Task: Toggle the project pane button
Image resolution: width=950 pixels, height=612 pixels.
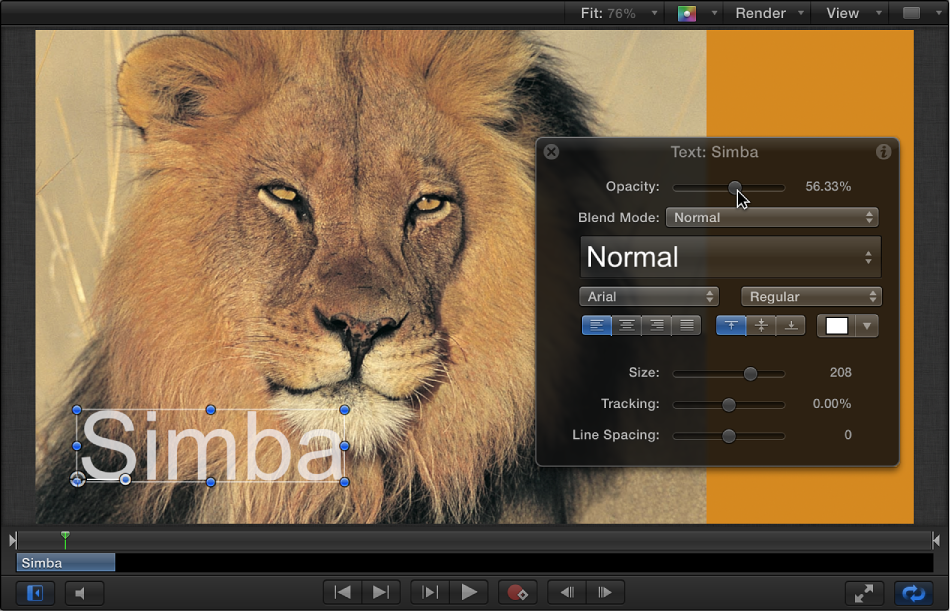Action: click(35, 592)
